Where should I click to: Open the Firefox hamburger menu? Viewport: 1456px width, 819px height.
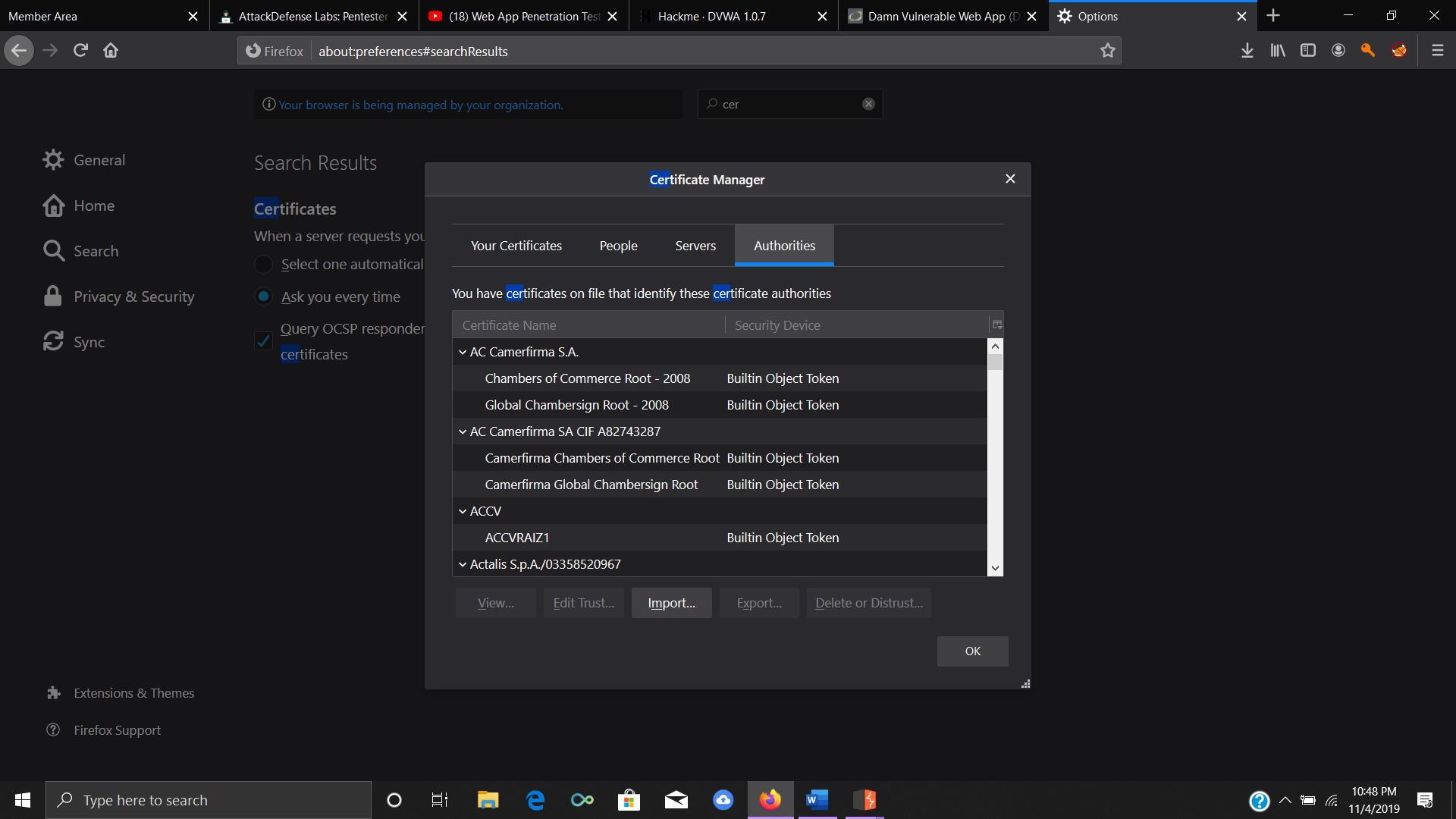1437,51
